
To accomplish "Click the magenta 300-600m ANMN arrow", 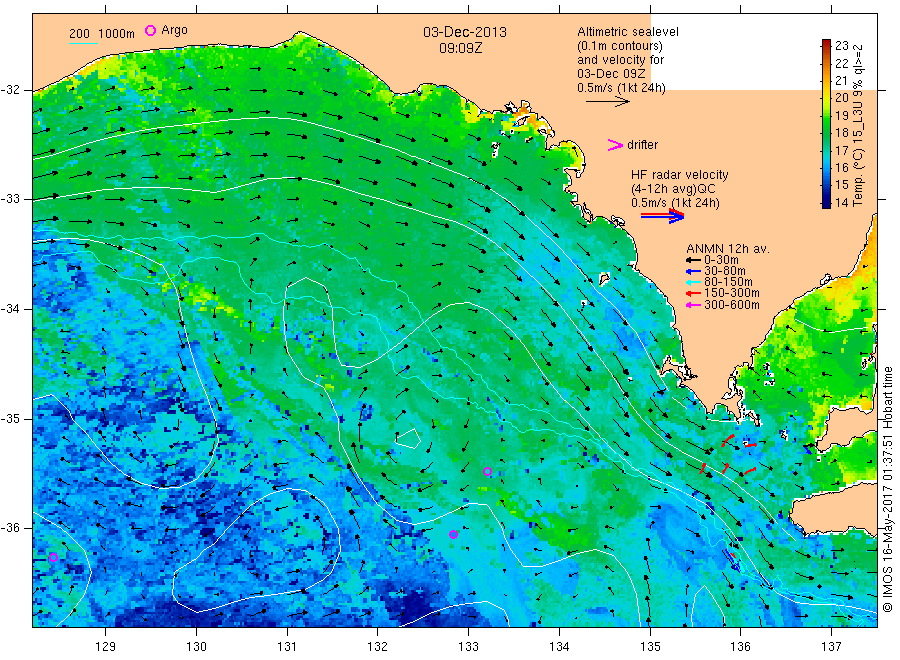I will pyautogui.click(x=693, y=305).
